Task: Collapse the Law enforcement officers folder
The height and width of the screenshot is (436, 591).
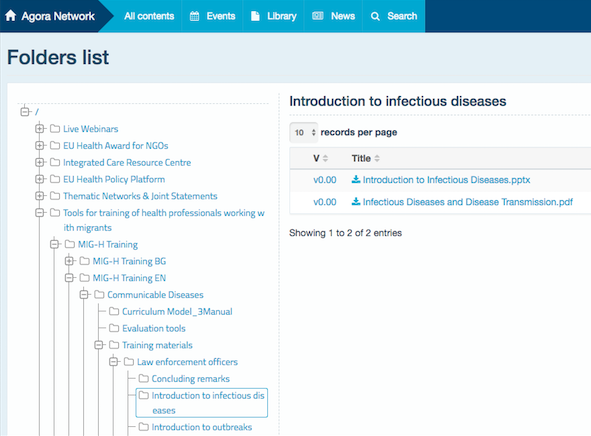Action: click(113, 362)
